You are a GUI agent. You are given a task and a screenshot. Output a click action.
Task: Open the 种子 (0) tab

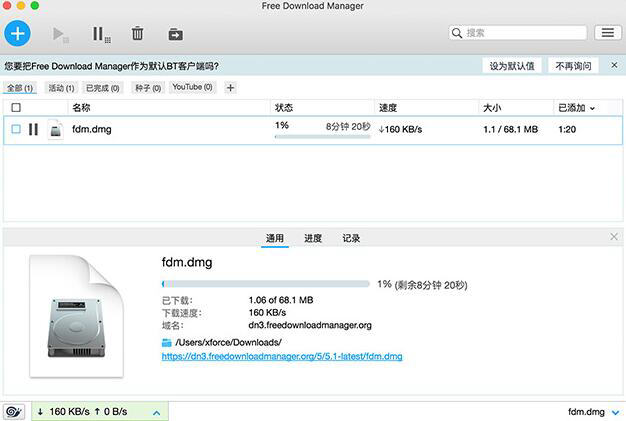(148, 88)
